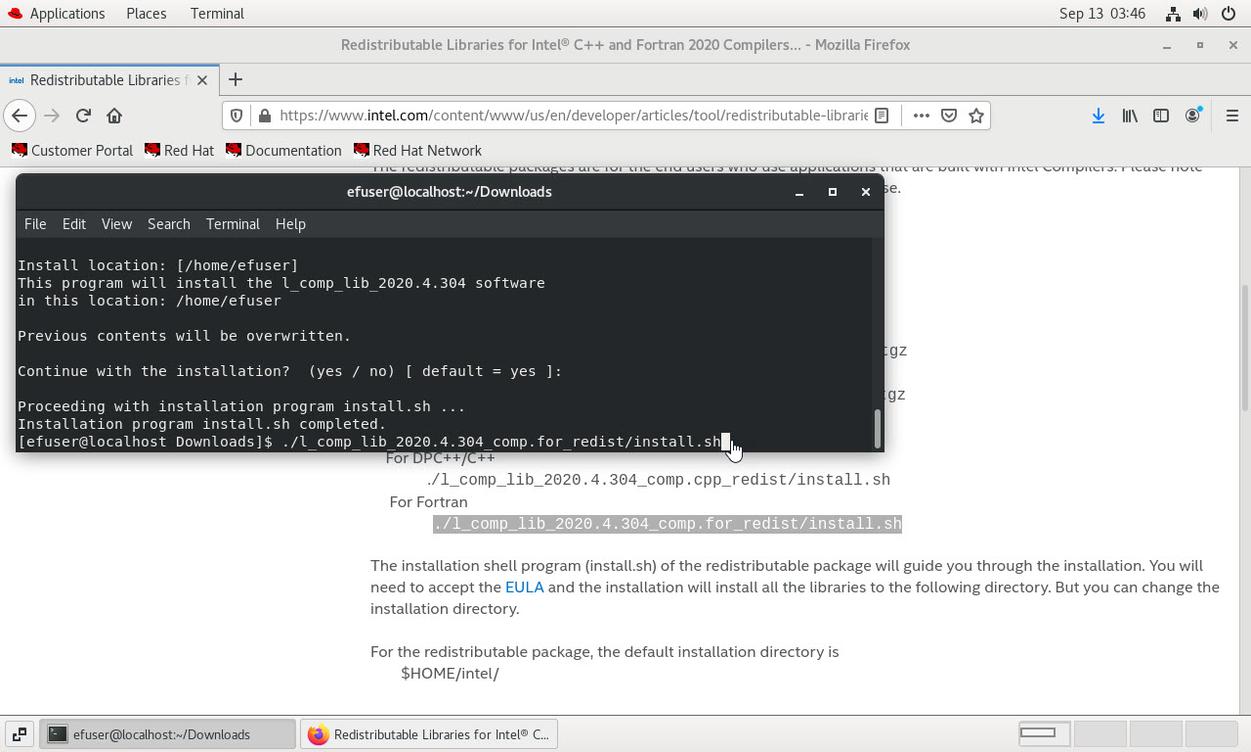
Task: Click the Firefox URL address field
Action: click(570, 116)
